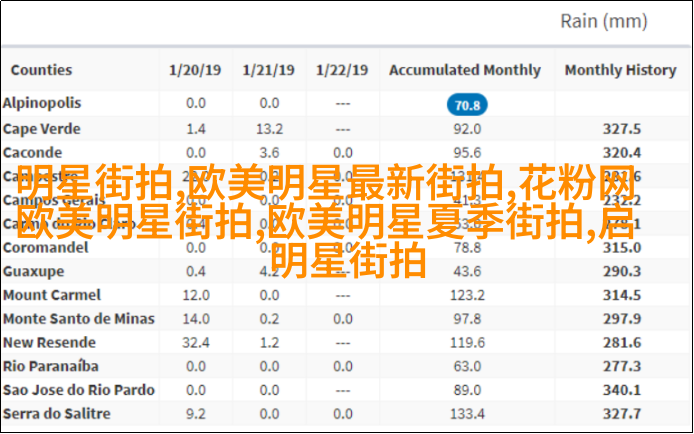Screen dimensions: 694x434
Task: Open the Cape Verde county name
Action: 41,128
